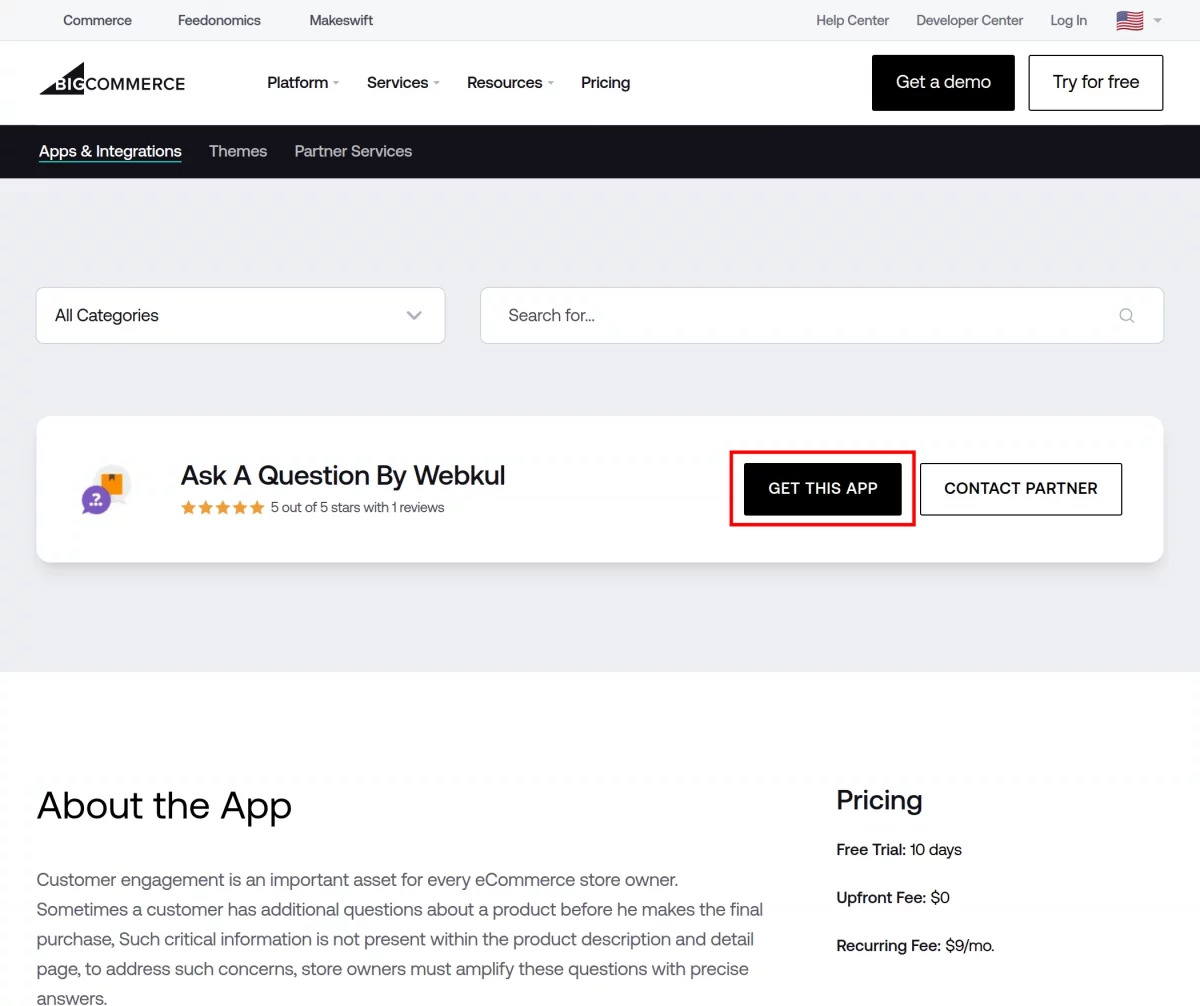Viewport: 1200px width, 1006px height.
Task: Click the Ask A Question By Webkul title
Action: (x=343, y=476)
